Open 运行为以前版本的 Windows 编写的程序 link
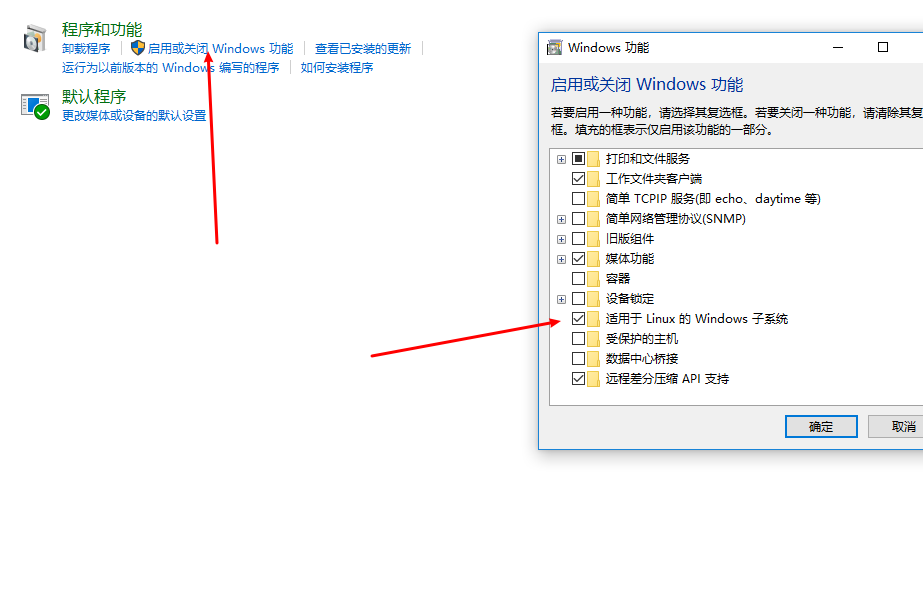Image resolution: width=923 pixels, height=594 pixels. coord(171,68)
